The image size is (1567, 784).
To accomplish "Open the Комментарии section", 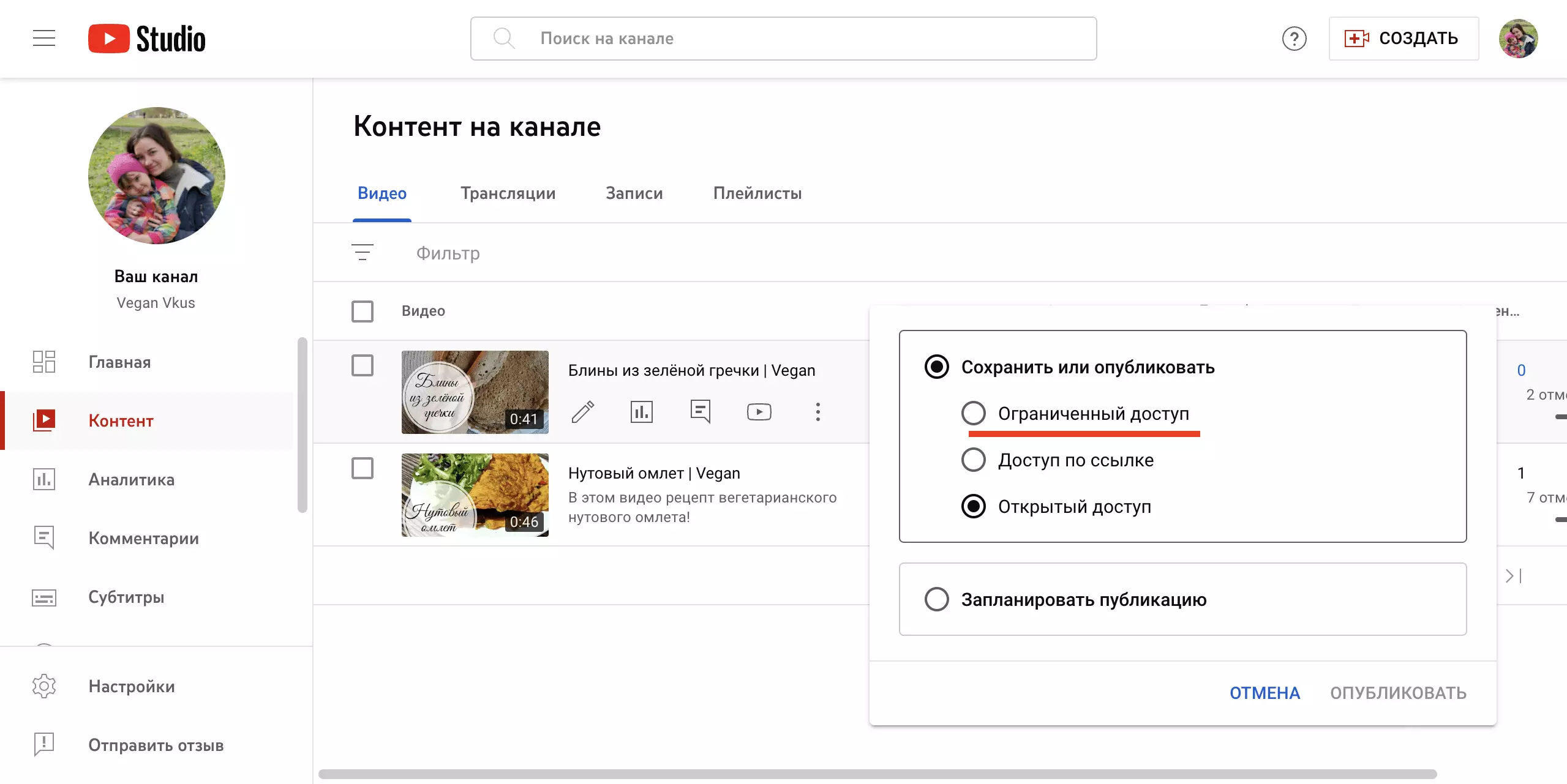I will (x=147, y=538).
